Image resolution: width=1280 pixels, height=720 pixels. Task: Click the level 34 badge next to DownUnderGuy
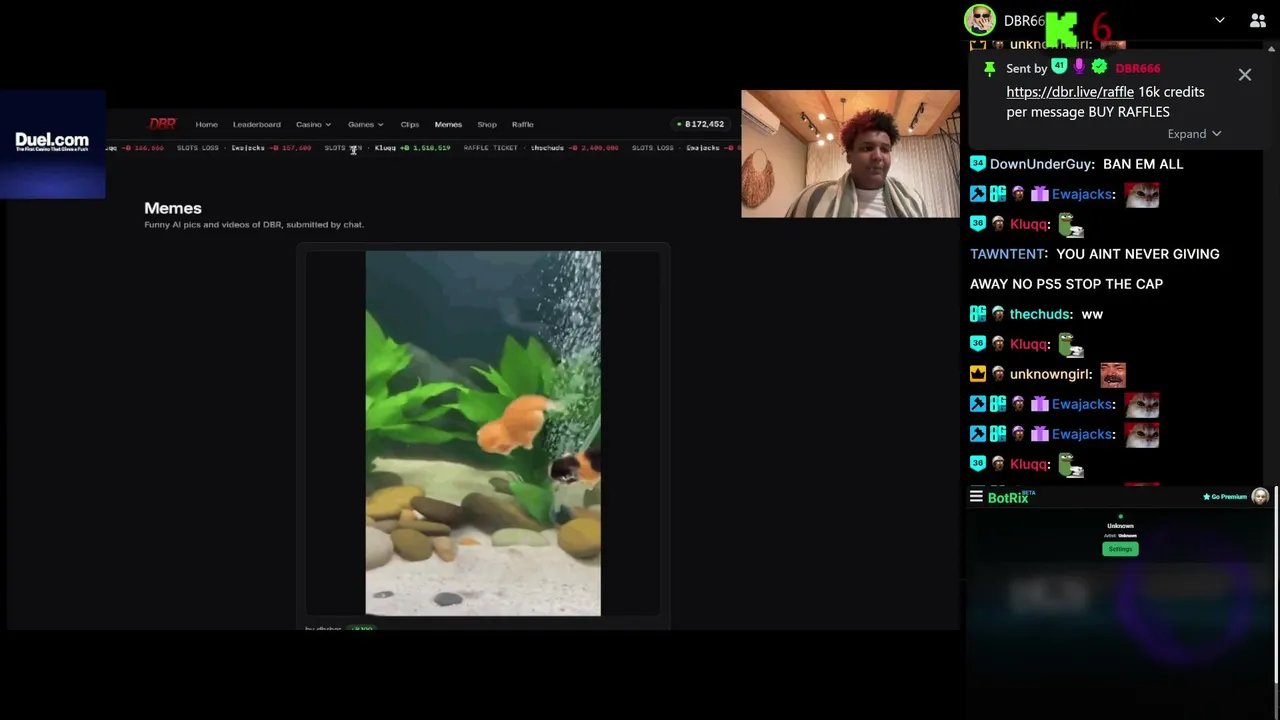(x=978, y=164)
